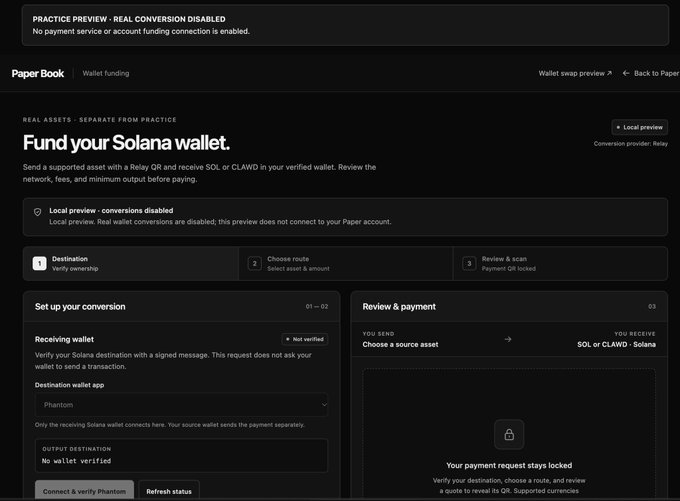Click 'Wallet funding' header label
680x501 pixels.
pyautogui.click(x=106, y=73)
